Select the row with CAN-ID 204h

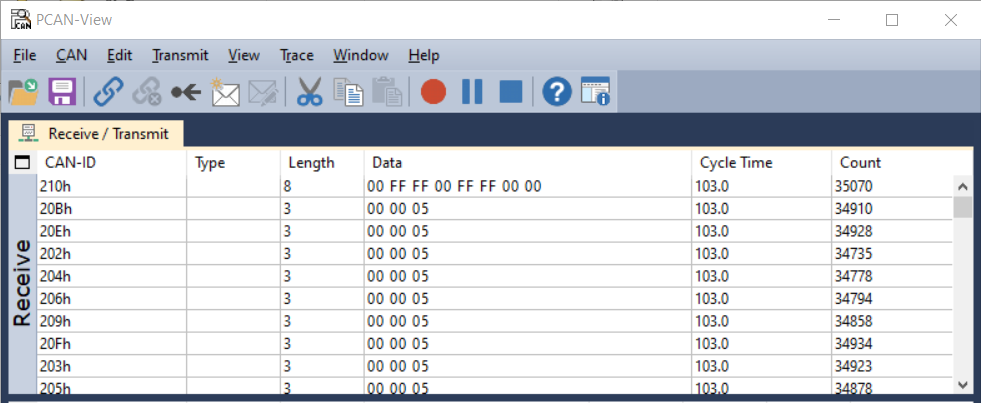point(494,276)
